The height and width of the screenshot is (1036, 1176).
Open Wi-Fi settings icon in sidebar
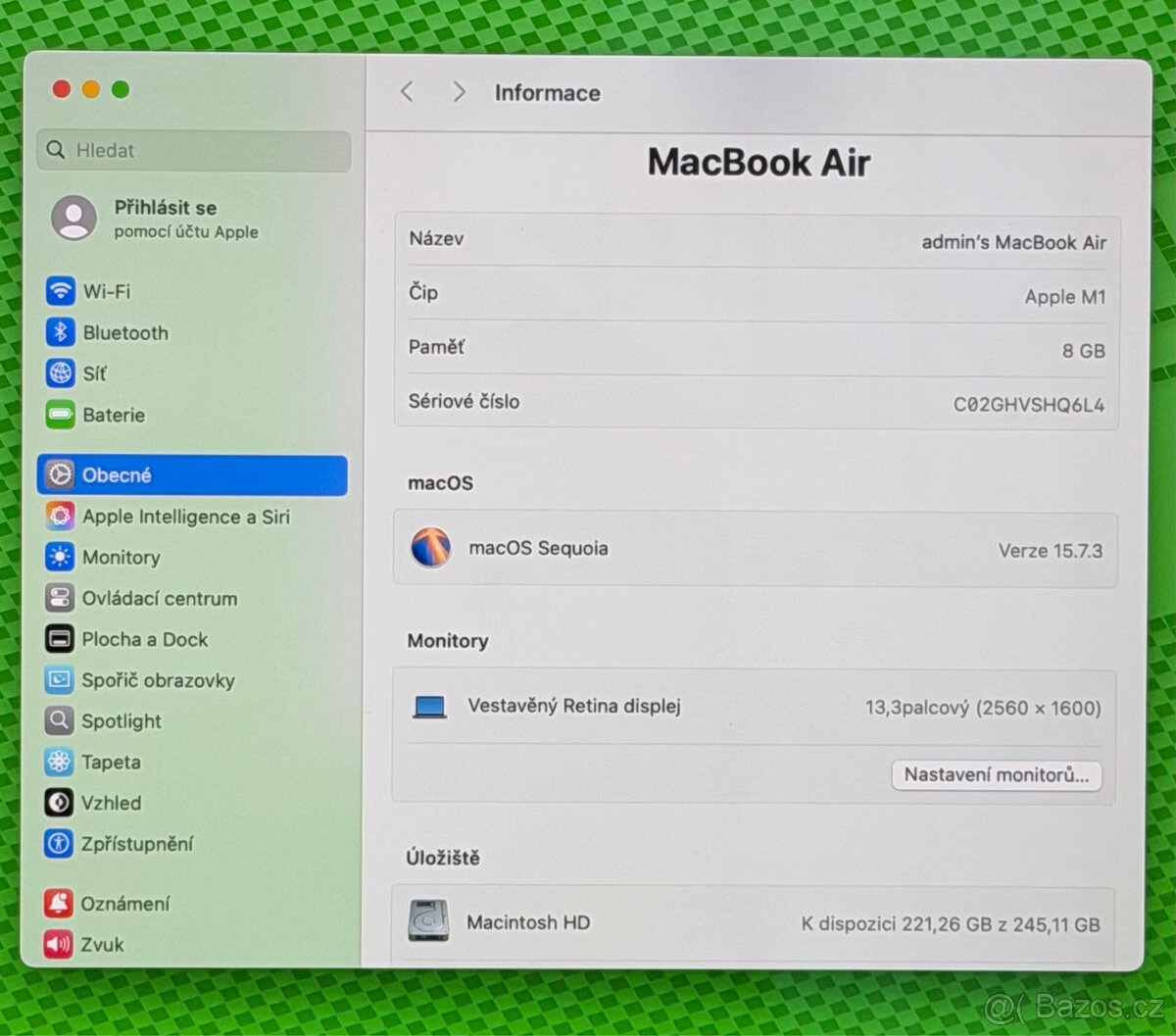(61, 291)
